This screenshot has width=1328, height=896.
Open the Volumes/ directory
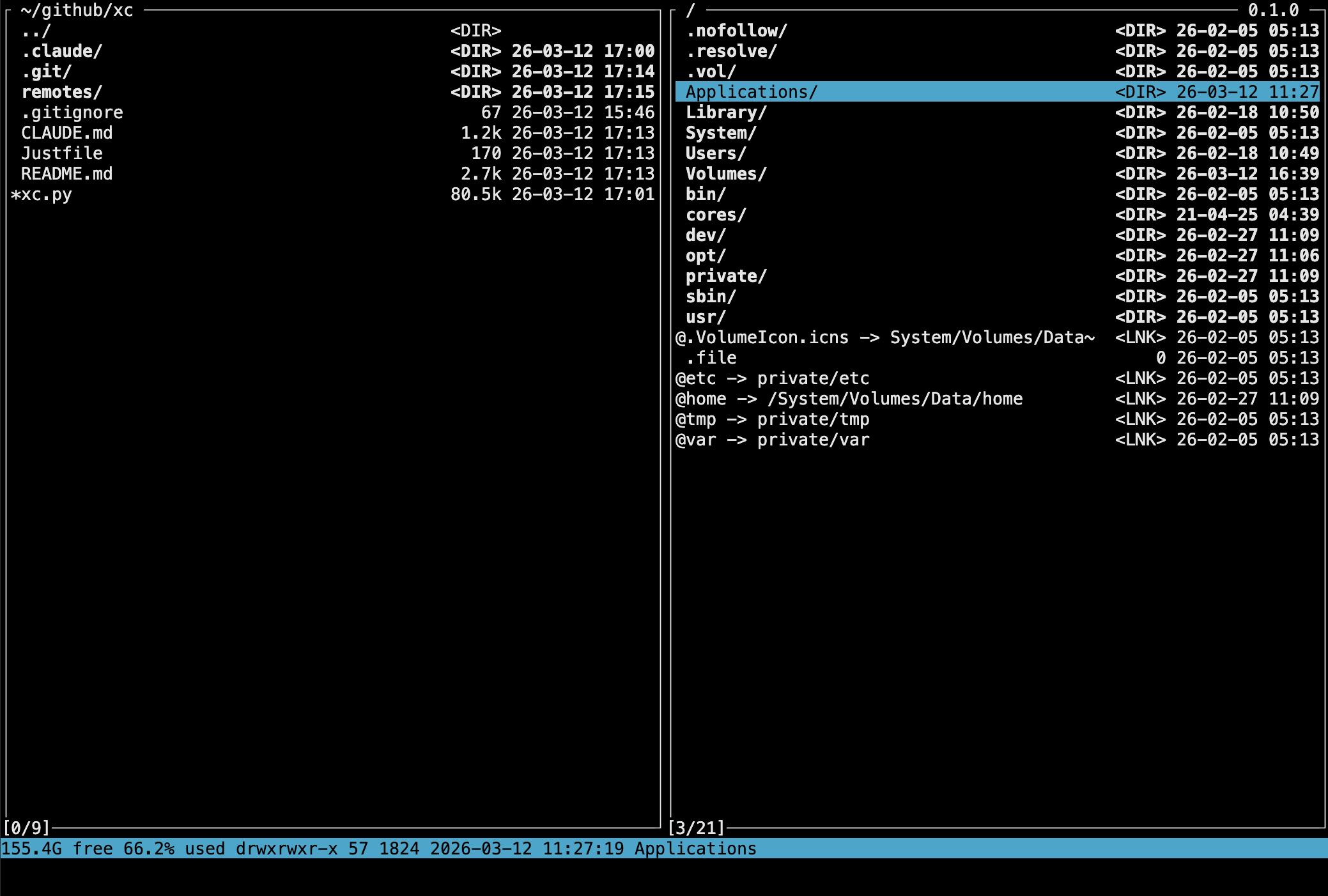tap(725, 174)
